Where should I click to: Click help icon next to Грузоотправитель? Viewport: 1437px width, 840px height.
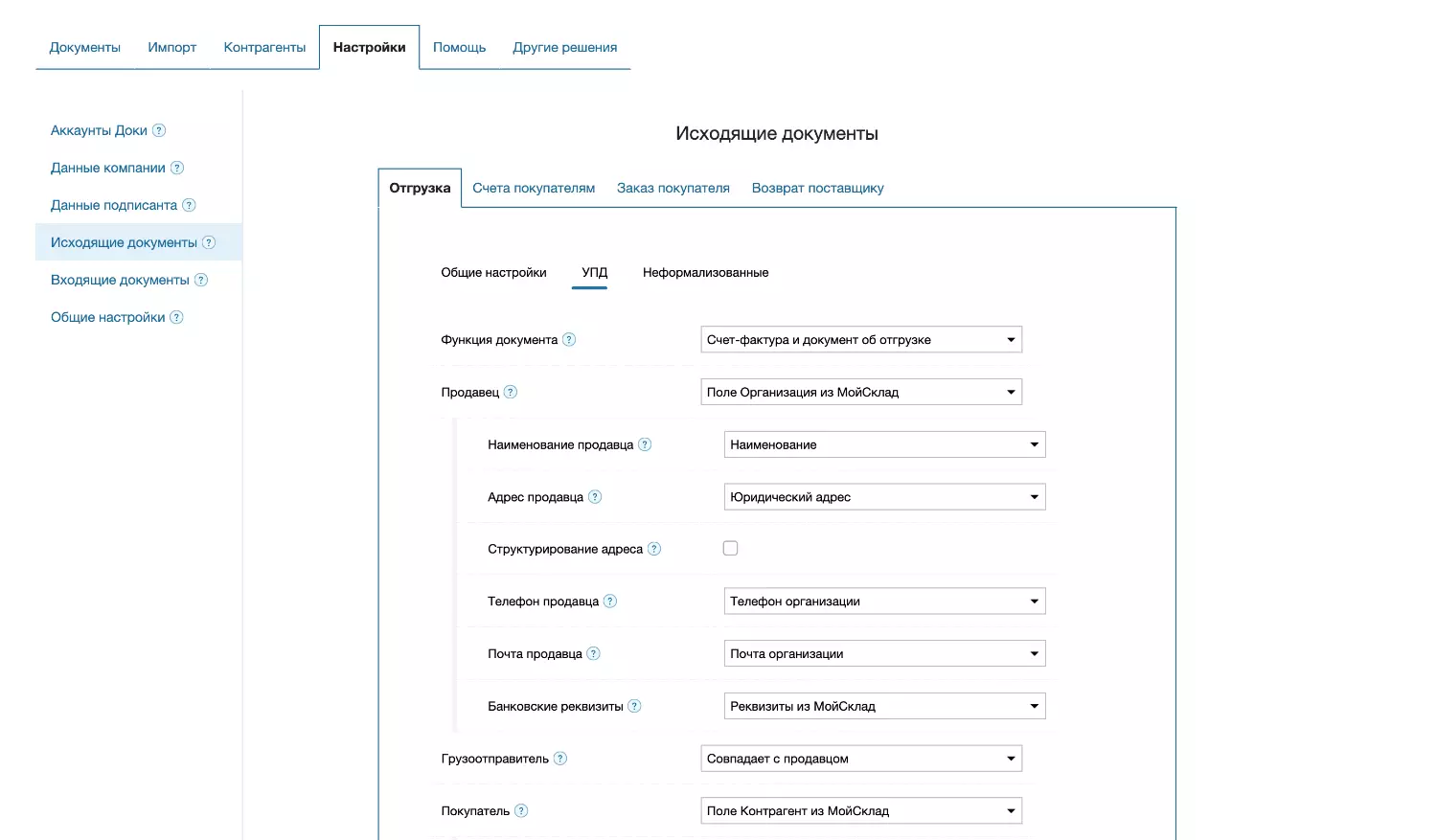pyautogui.click(x=560, y=759)
